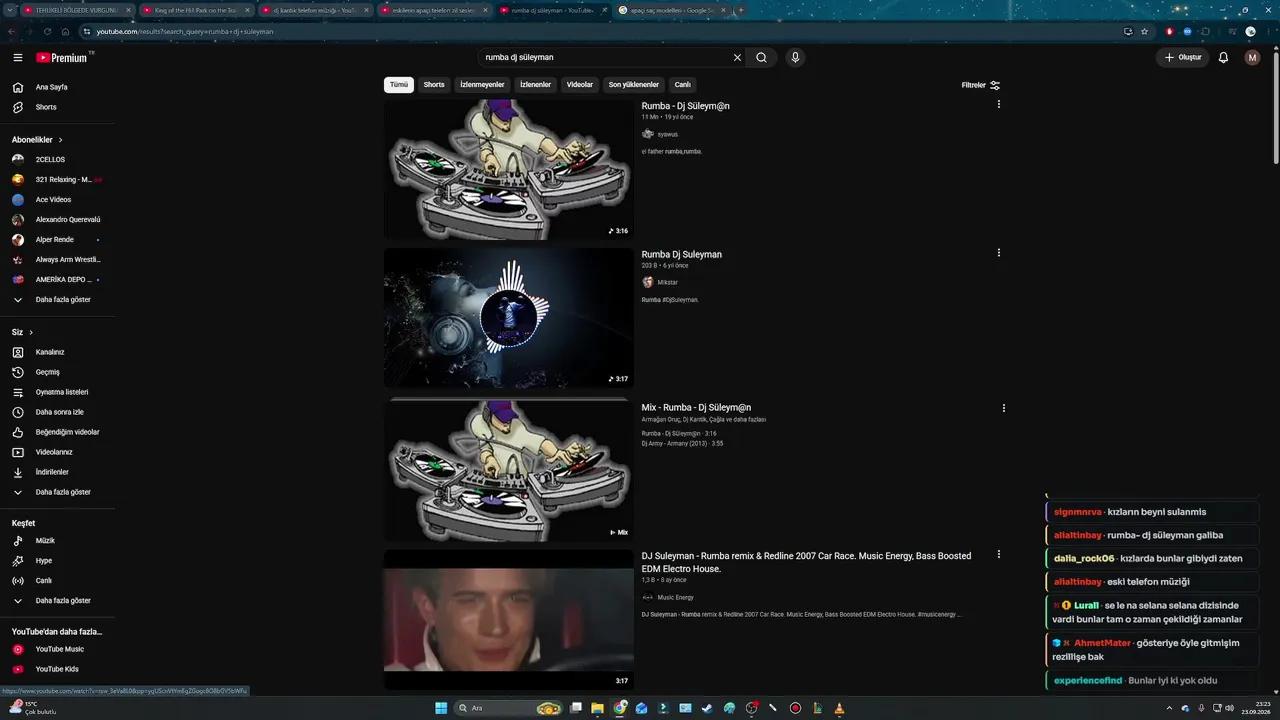1280x720 pixels.
Task: Select the İzlenenler filter chip
Action: tap(535, 85)
